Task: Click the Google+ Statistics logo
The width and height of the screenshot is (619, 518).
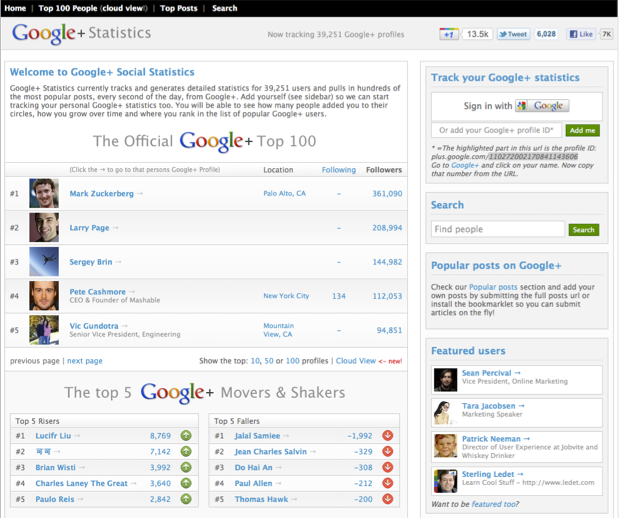Action: (x=81, y=33)
